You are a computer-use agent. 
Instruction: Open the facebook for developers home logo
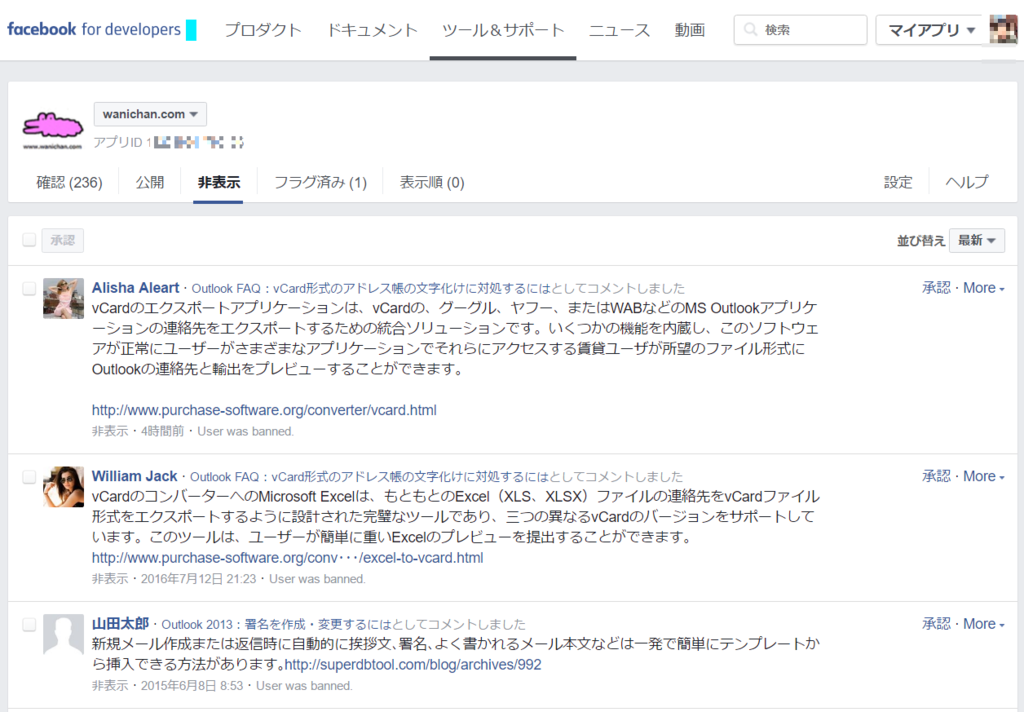94,29
